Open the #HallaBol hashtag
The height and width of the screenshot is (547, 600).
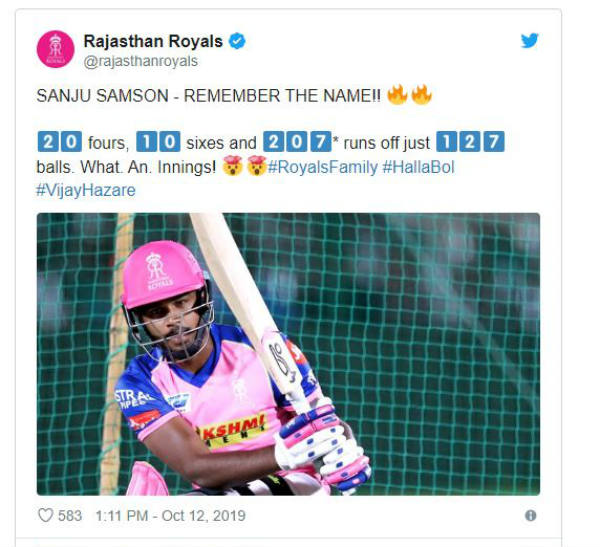418,167
